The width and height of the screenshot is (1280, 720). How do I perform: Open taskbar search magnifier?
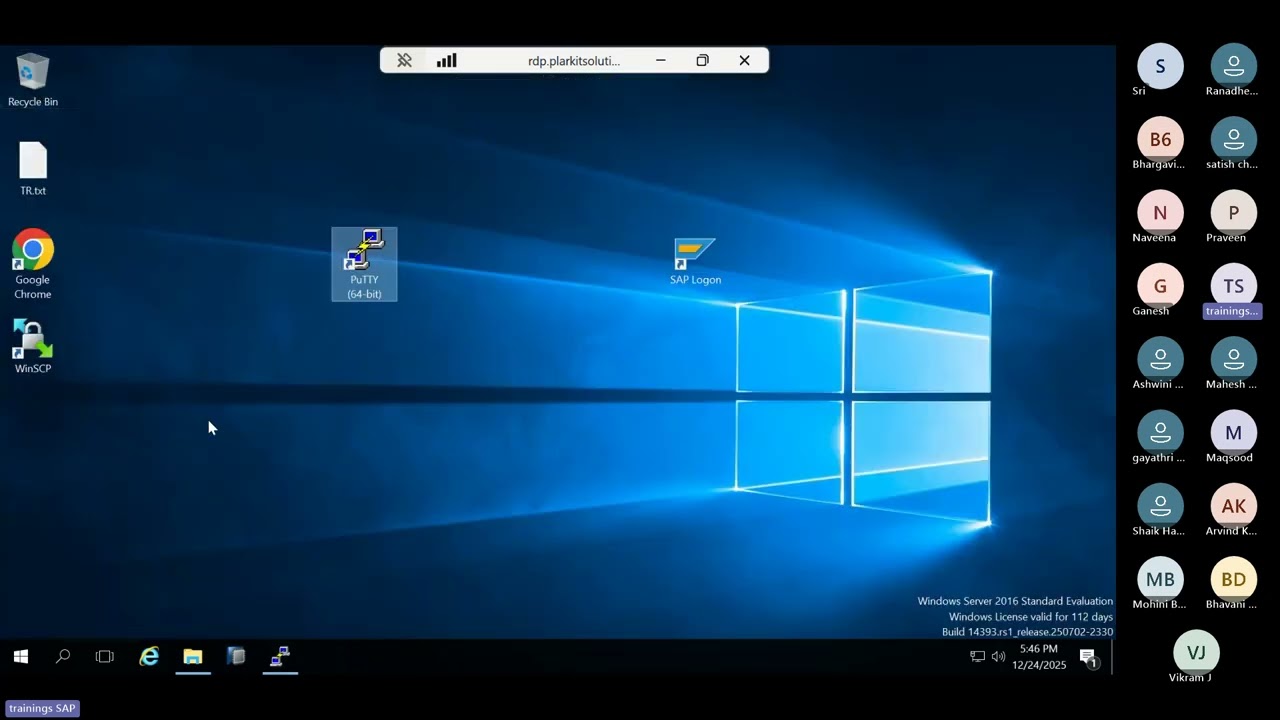click(63, 657)
